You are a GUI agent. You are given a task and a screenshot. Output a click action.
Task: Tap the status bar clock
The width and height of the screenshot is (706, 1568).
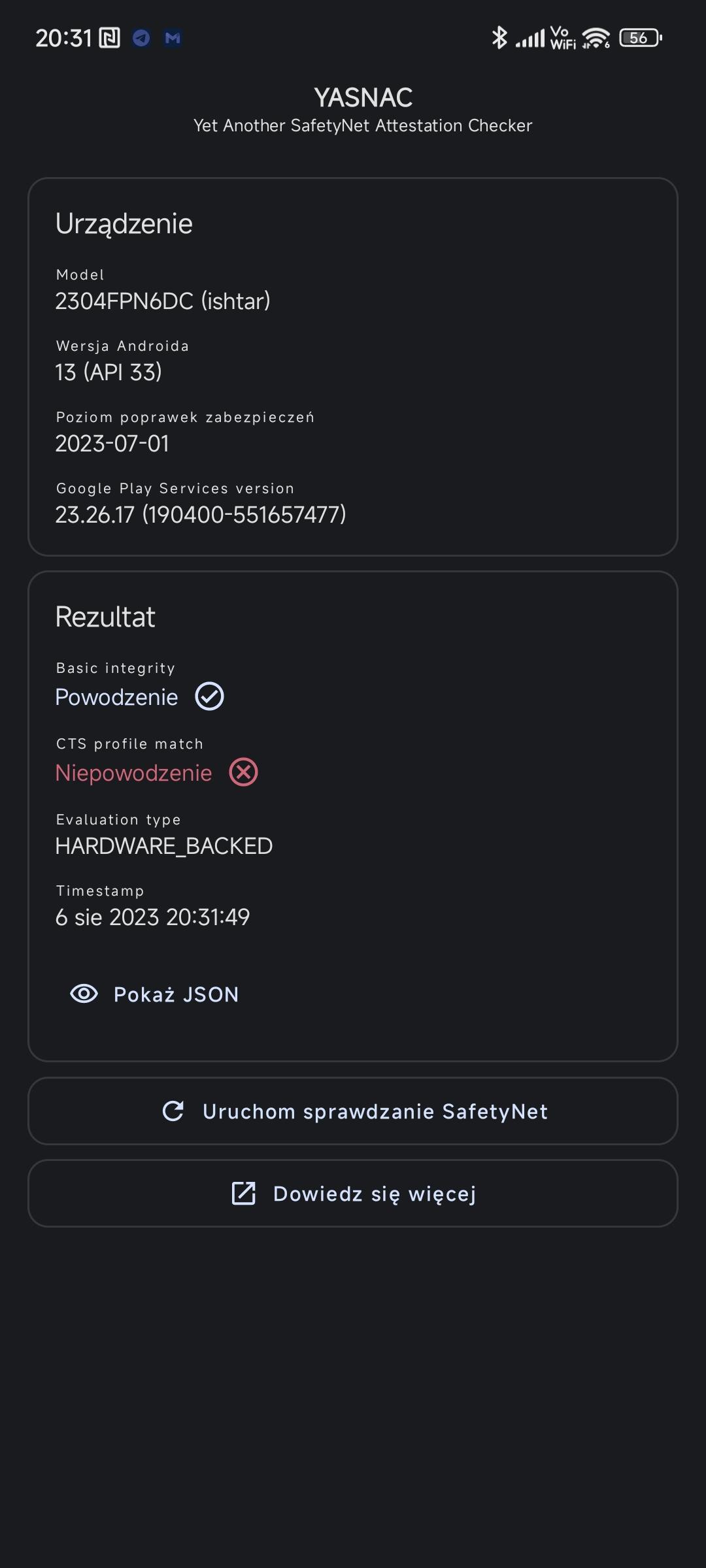63,38
